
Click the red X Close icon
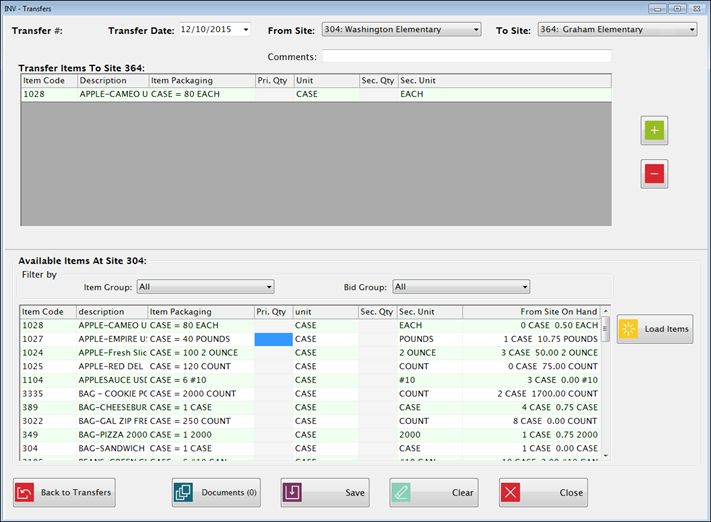(x=510, y=492)
